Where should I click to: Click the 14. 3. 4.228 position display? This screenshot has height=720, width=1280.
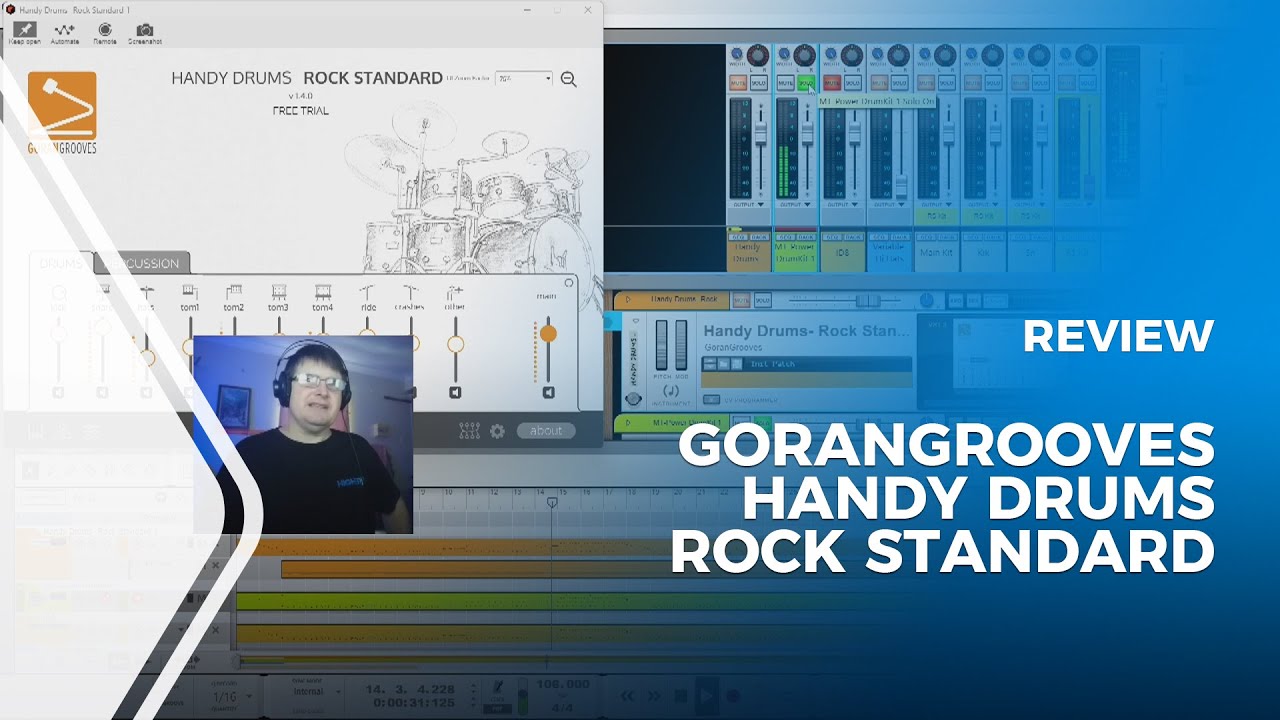[411, 690]
